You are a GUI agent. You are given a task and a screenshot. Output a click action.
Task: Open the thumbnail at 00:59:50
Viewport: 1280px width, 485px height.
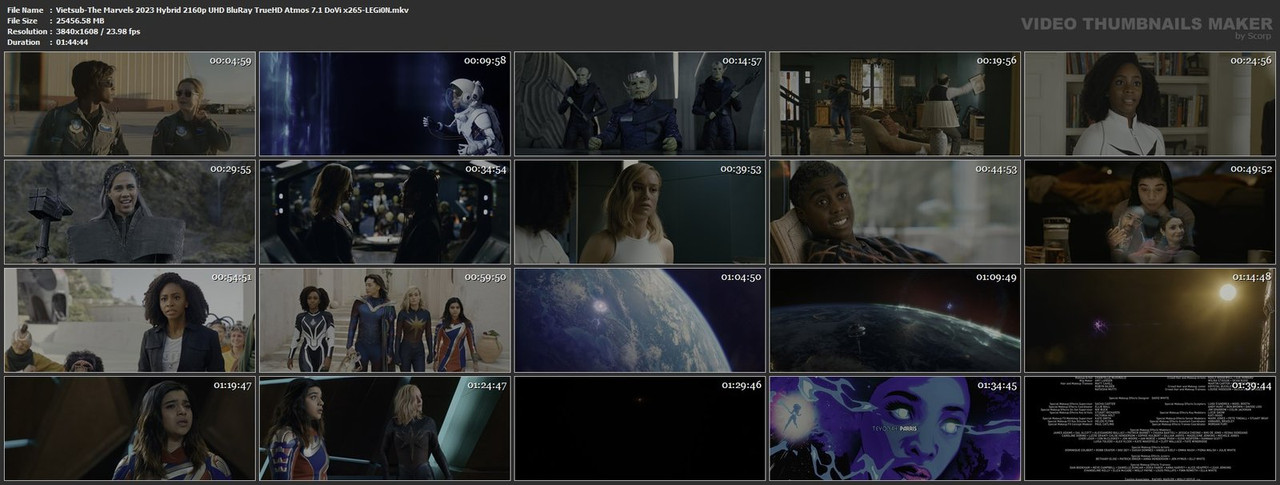coord(385,319)
